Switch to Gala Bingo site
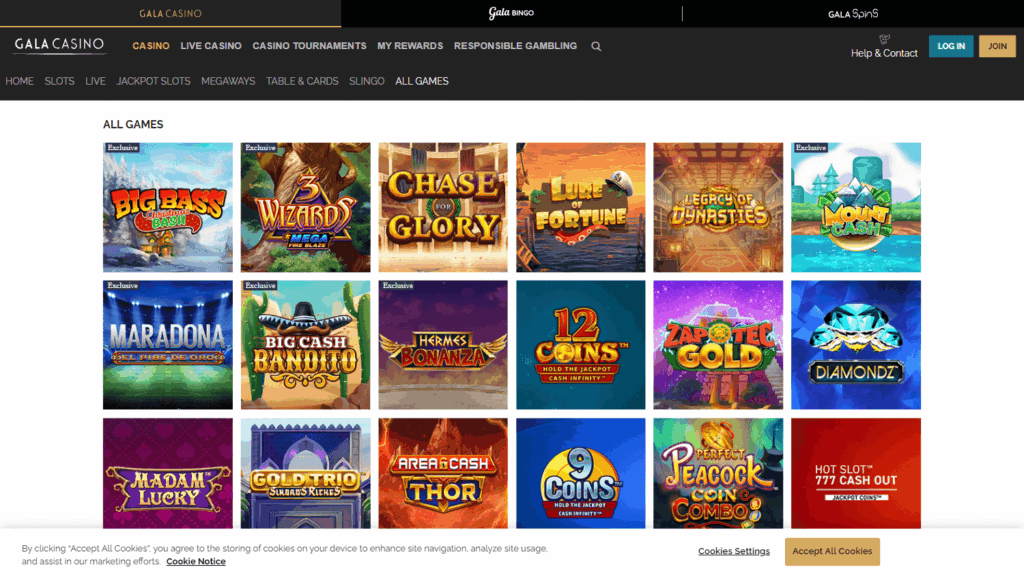Image resolution: width=1024 pixels, height=576 pixels. tap(511, 14)
